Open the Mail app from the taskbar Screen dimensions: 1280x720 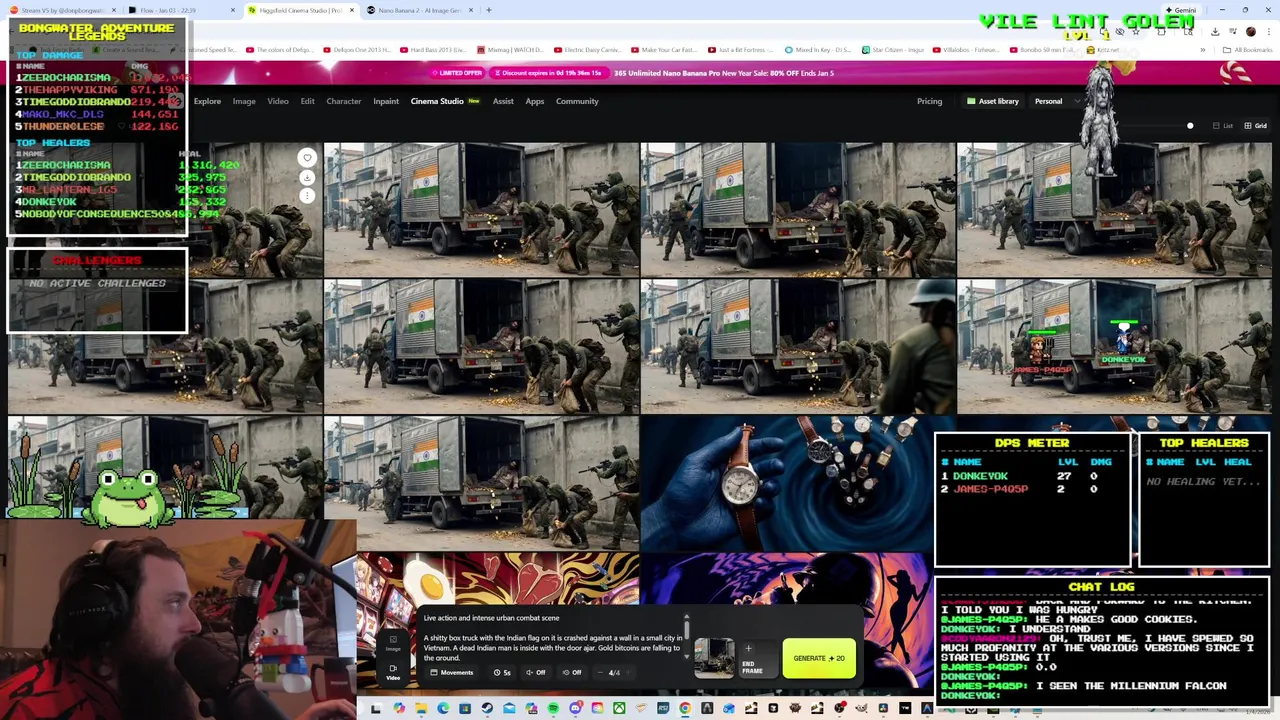509,708
